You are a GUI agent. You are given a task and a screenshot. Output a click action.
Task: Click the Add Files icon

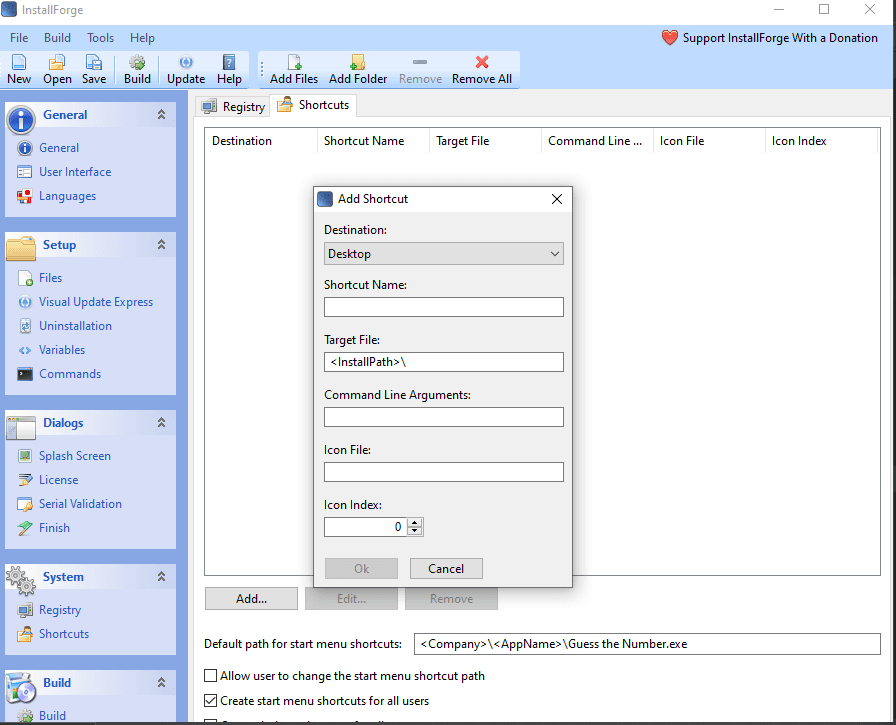click(293, 70)
